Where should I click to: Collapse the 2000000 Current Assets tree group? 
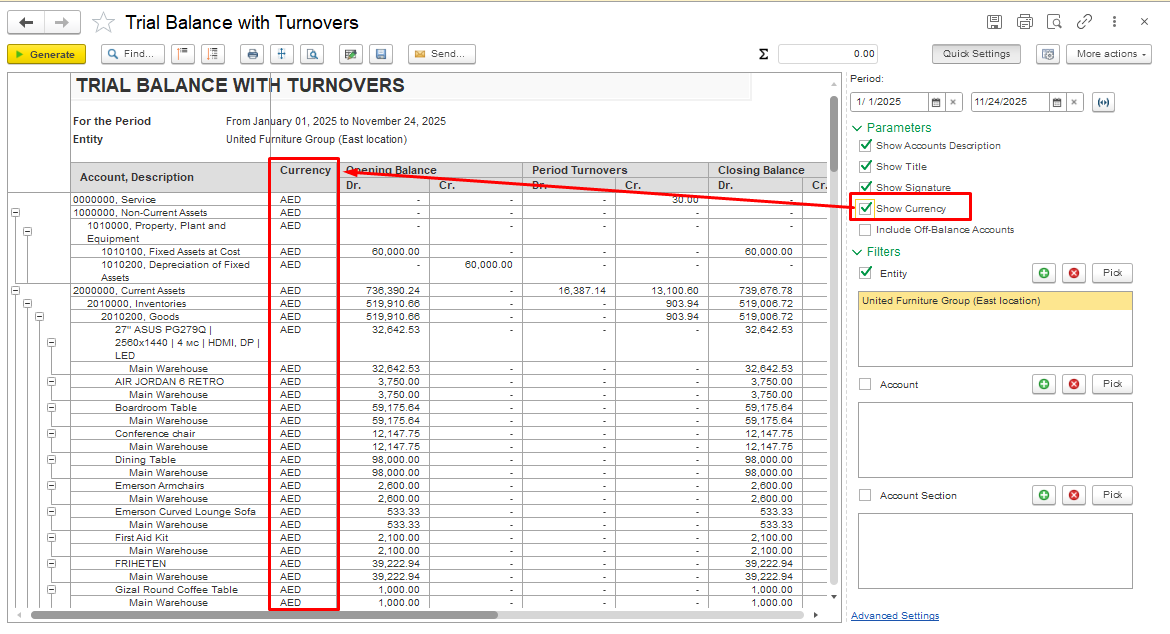tap(15, 291)
